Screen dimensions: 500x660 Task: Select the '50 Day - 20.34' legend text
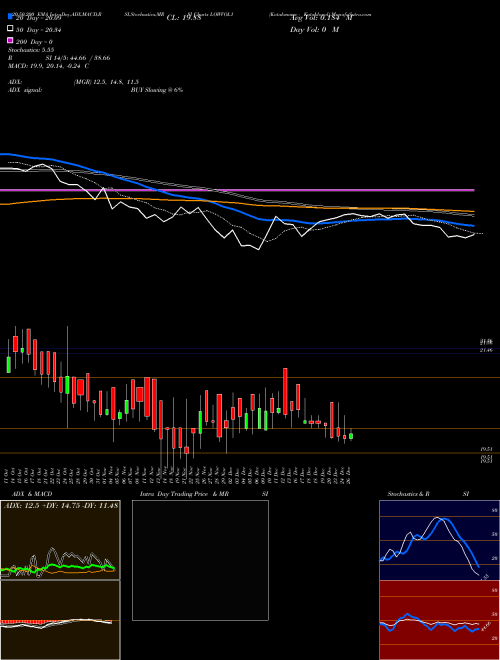[x=37, y=29]
